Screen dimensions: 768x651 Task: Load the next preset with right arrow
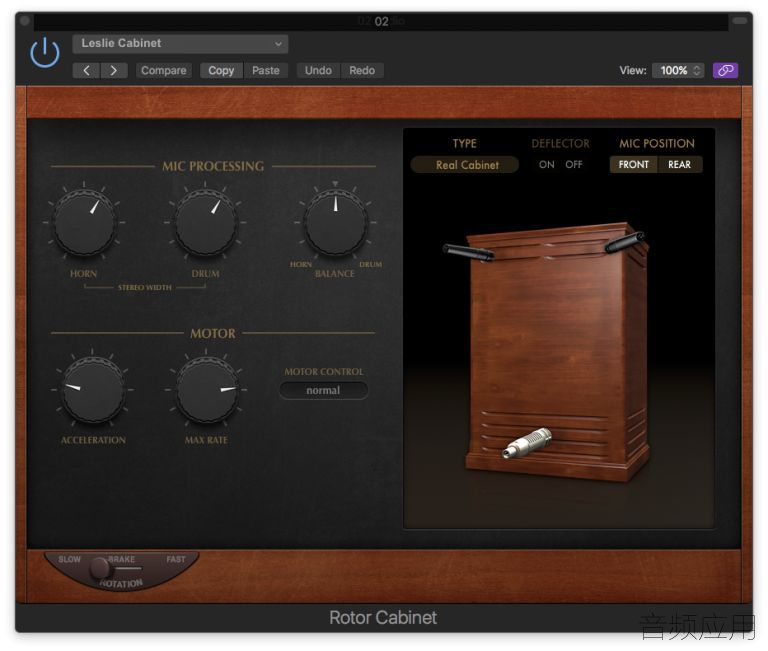click(114, 71)
